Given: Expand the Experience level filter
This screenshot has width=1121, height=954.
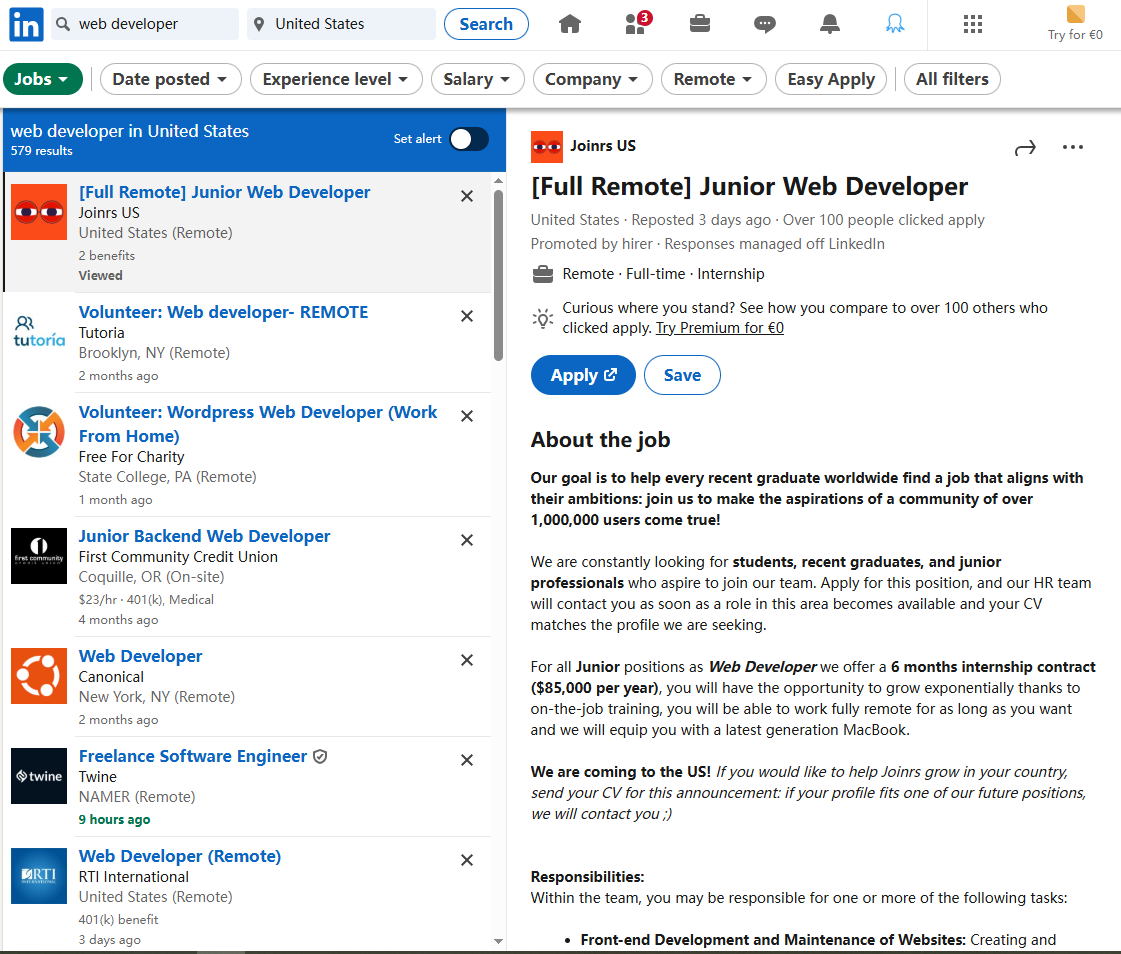Looking at the screenshot, I should click(x=336, y=79).
